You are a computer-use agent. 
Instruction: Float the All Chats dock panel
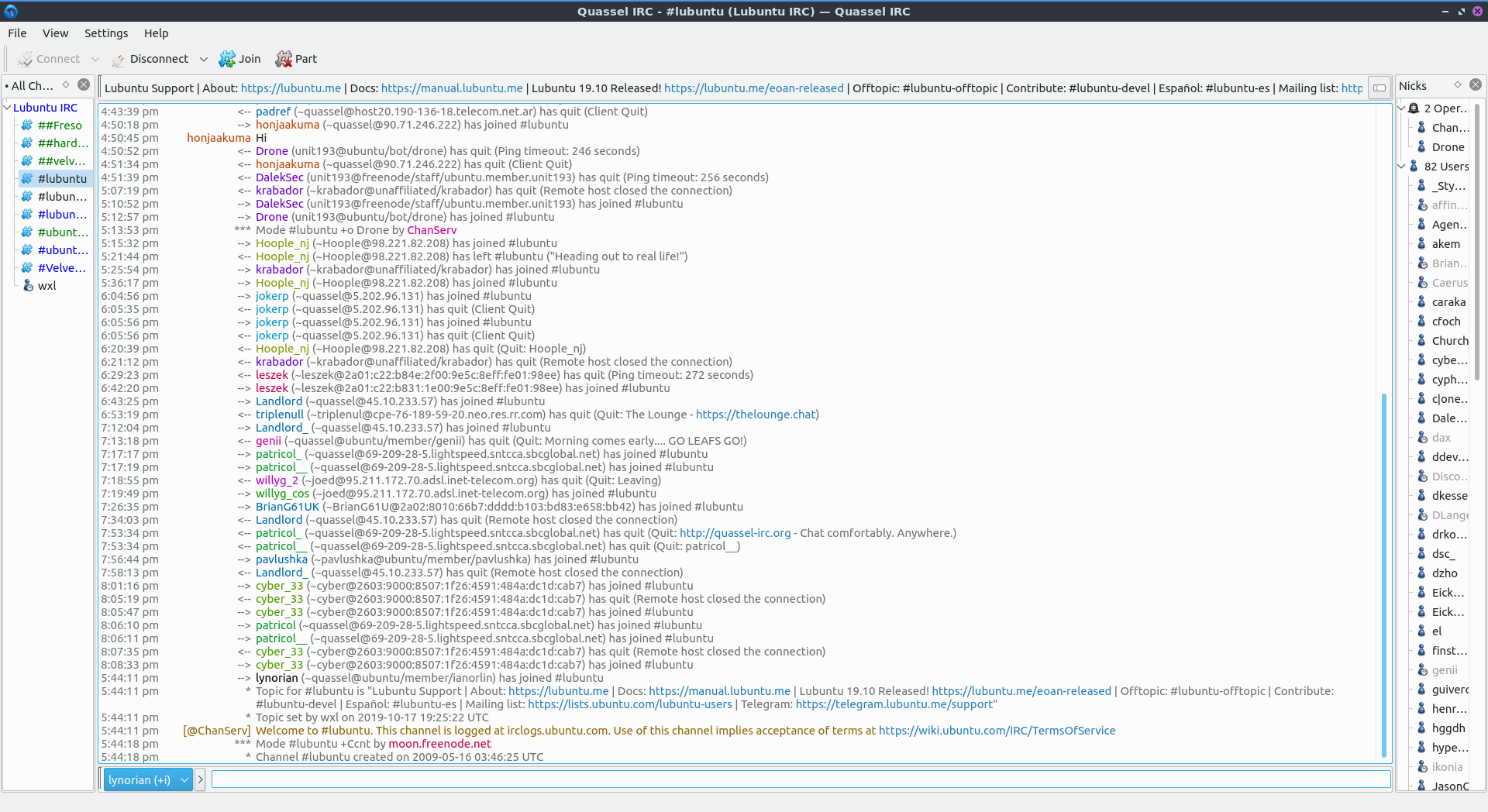pyautogui.click(x=66, y=85)
